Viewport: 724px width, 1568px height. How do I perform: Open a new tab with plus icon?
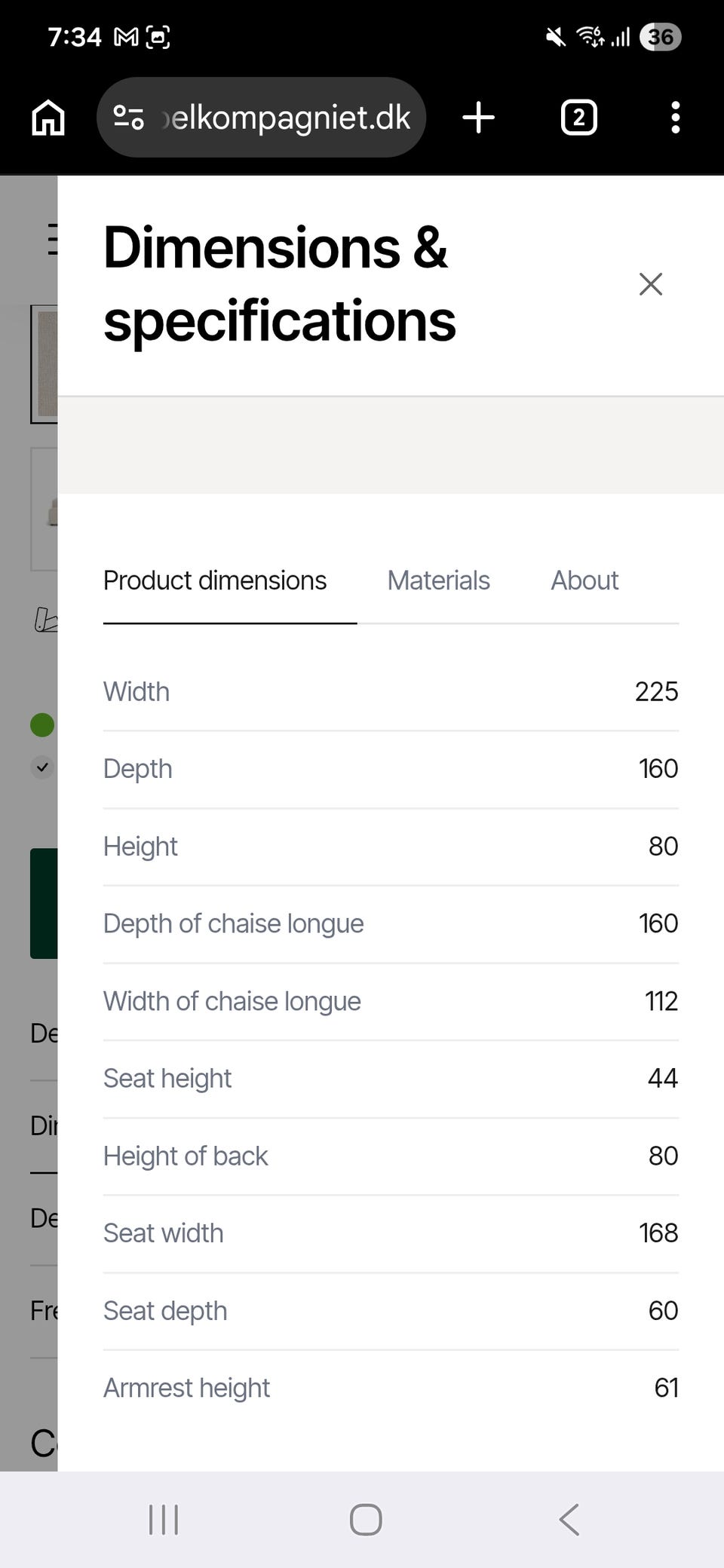pos(479,118)
